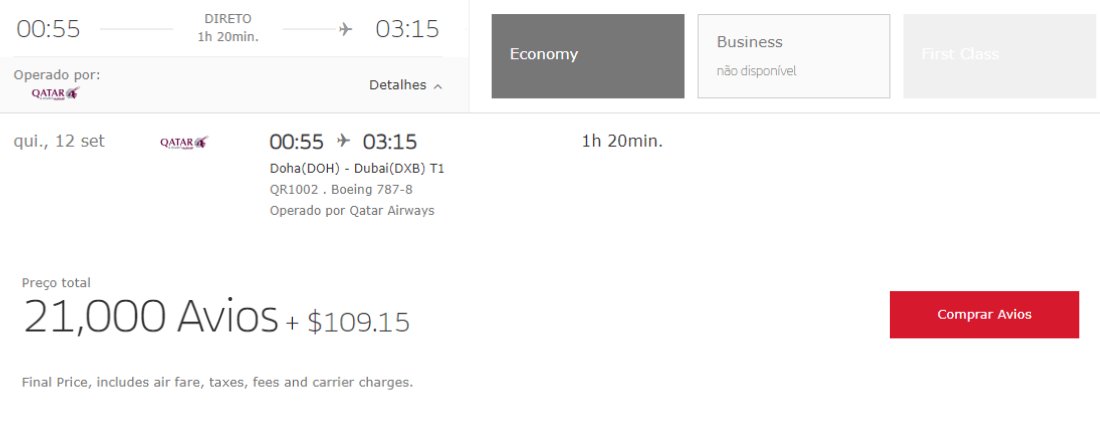Click the Final Price disclaimer text
The width and height of the screenshot is (1100, 446).
coord(217,383)
